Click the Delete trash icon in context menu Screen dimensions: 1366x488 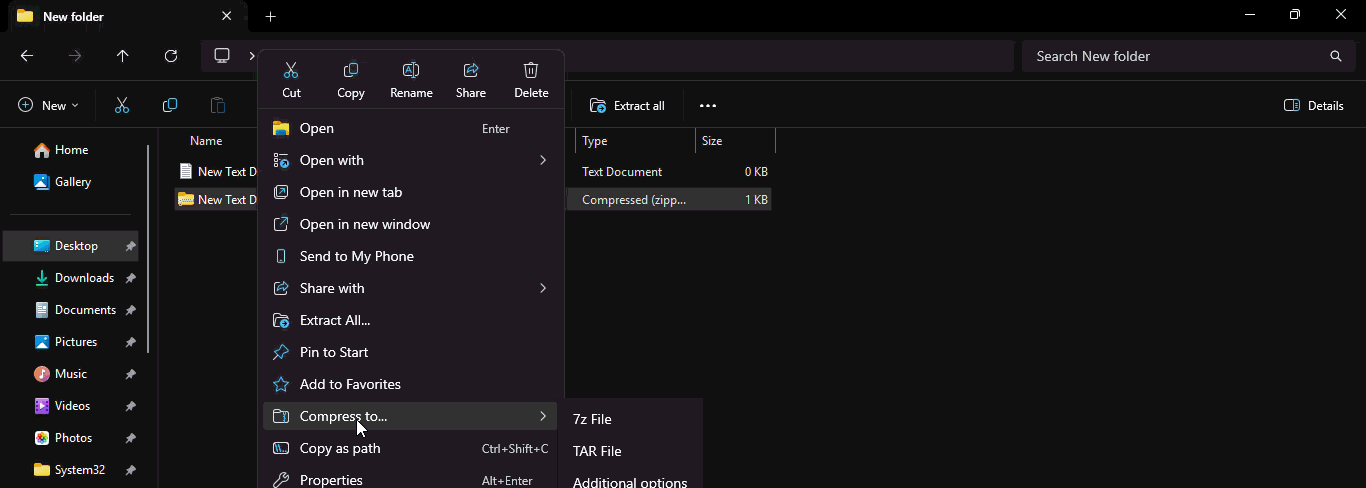[x=531, y=70]
